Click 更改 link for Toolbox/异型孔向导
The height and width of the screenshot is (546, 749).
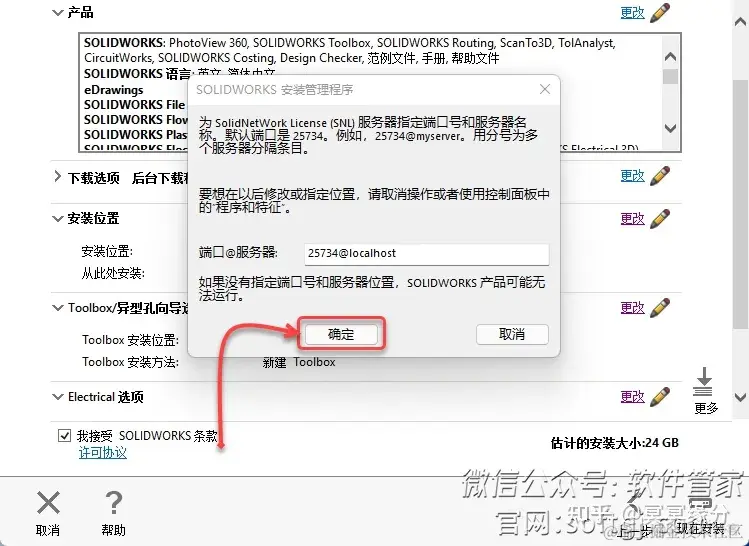point(632,308)
